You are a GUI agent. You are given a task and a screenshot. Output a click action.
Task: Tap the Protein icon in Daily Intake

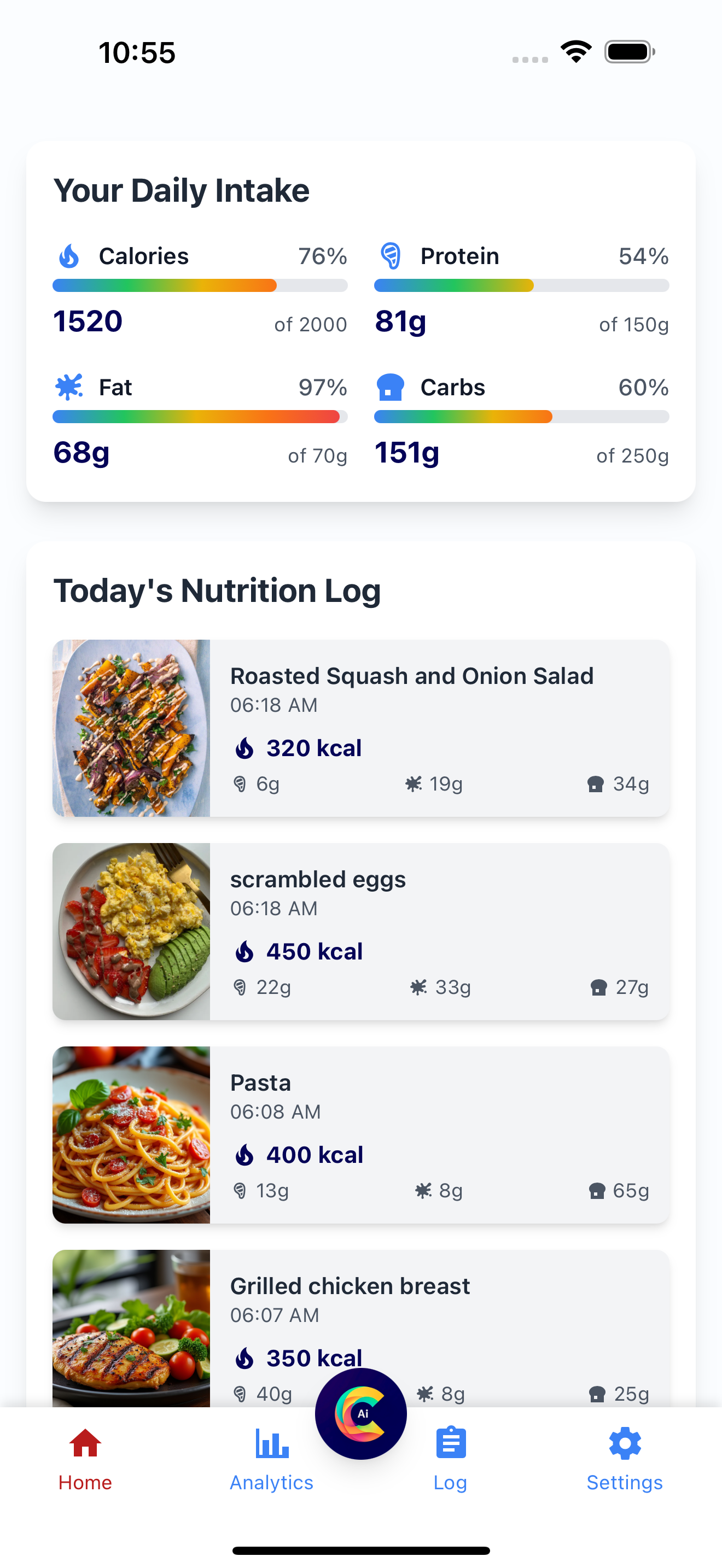click(x=391, y=256)
